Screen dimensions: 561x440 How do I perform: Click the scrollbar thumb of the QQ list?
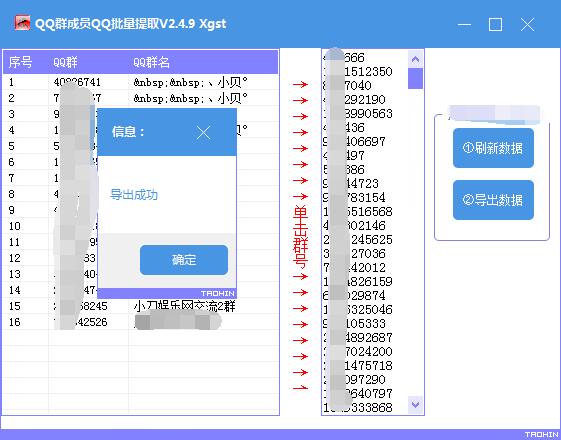[415, 78]
